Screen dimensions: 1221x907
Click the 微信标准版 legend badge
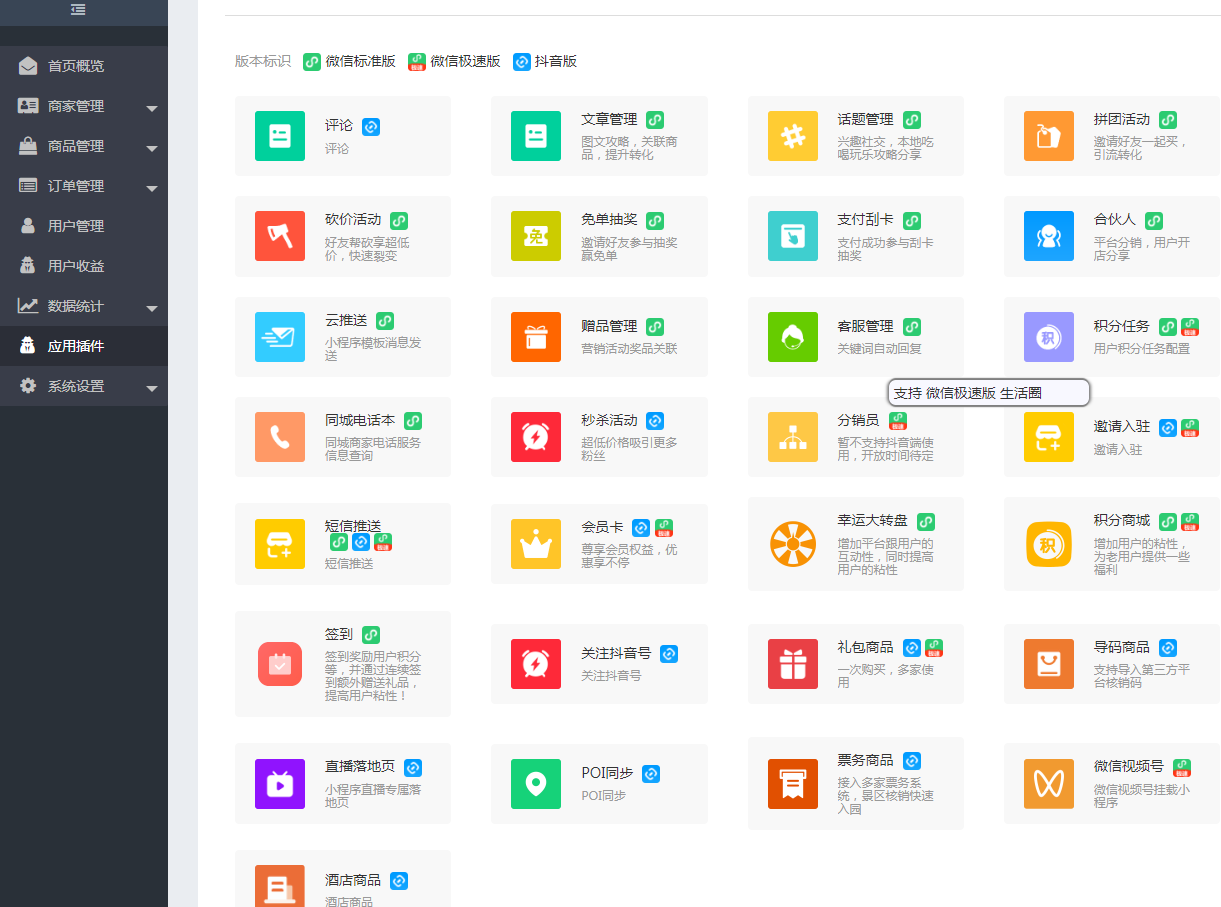tap(312, 62)
